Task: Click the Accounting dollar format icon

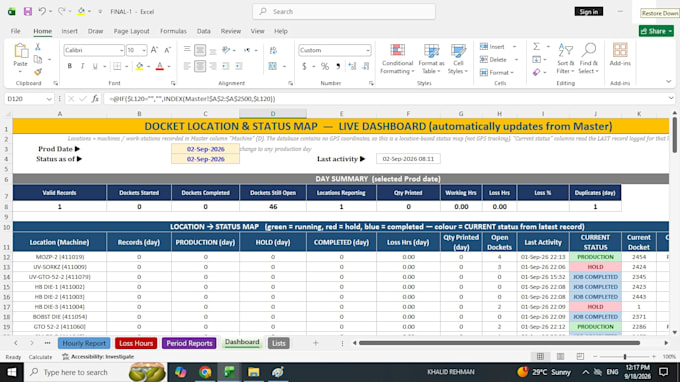Action: [304, 66]
